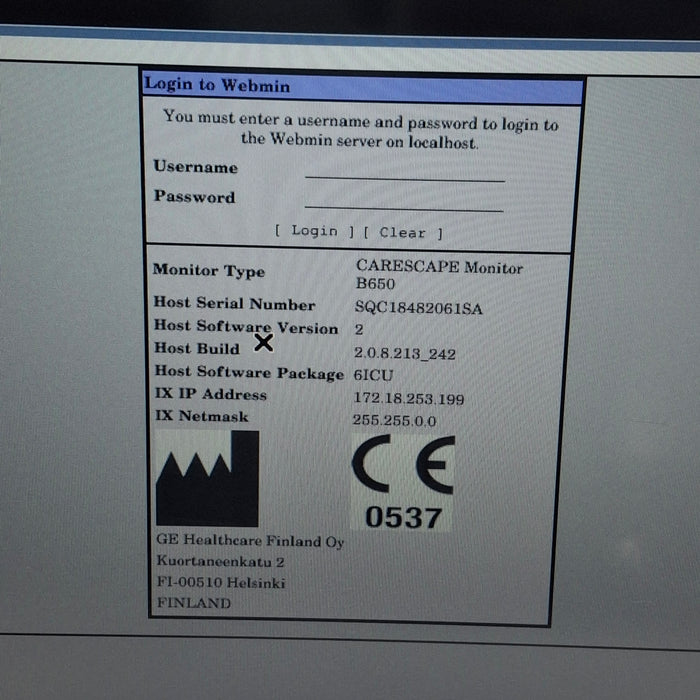The height and width of the screenshot is (700, 700).
Task: Click the Host Software Version label
Action: coord(245,327)
